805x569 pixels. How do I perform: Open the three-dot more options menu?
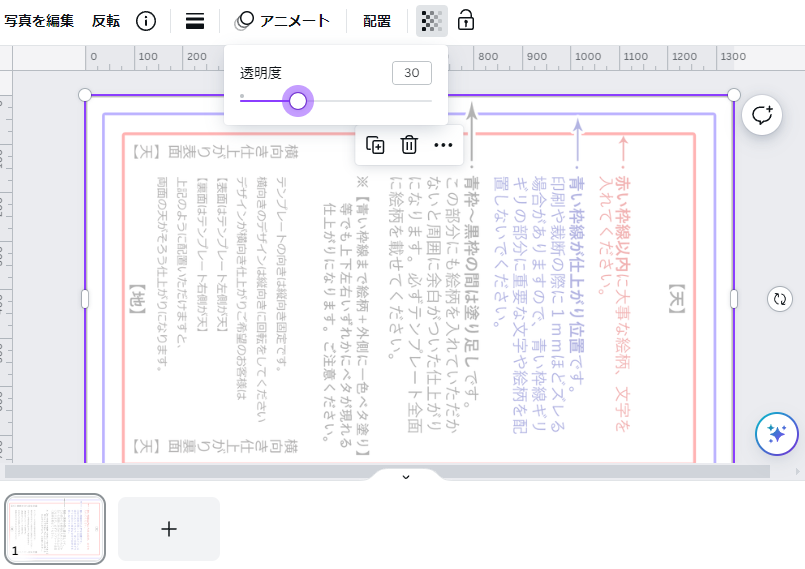click(443, 145)
